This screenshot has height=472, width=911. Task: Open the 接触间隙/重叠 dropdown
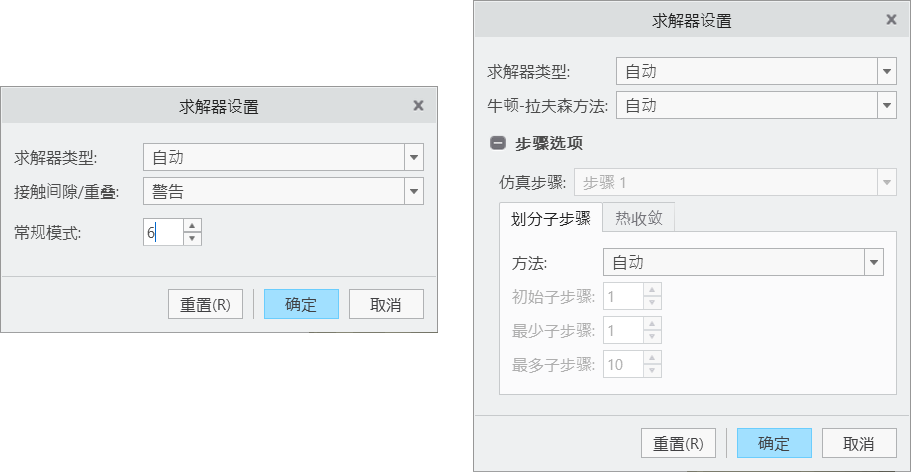[414, 191]
